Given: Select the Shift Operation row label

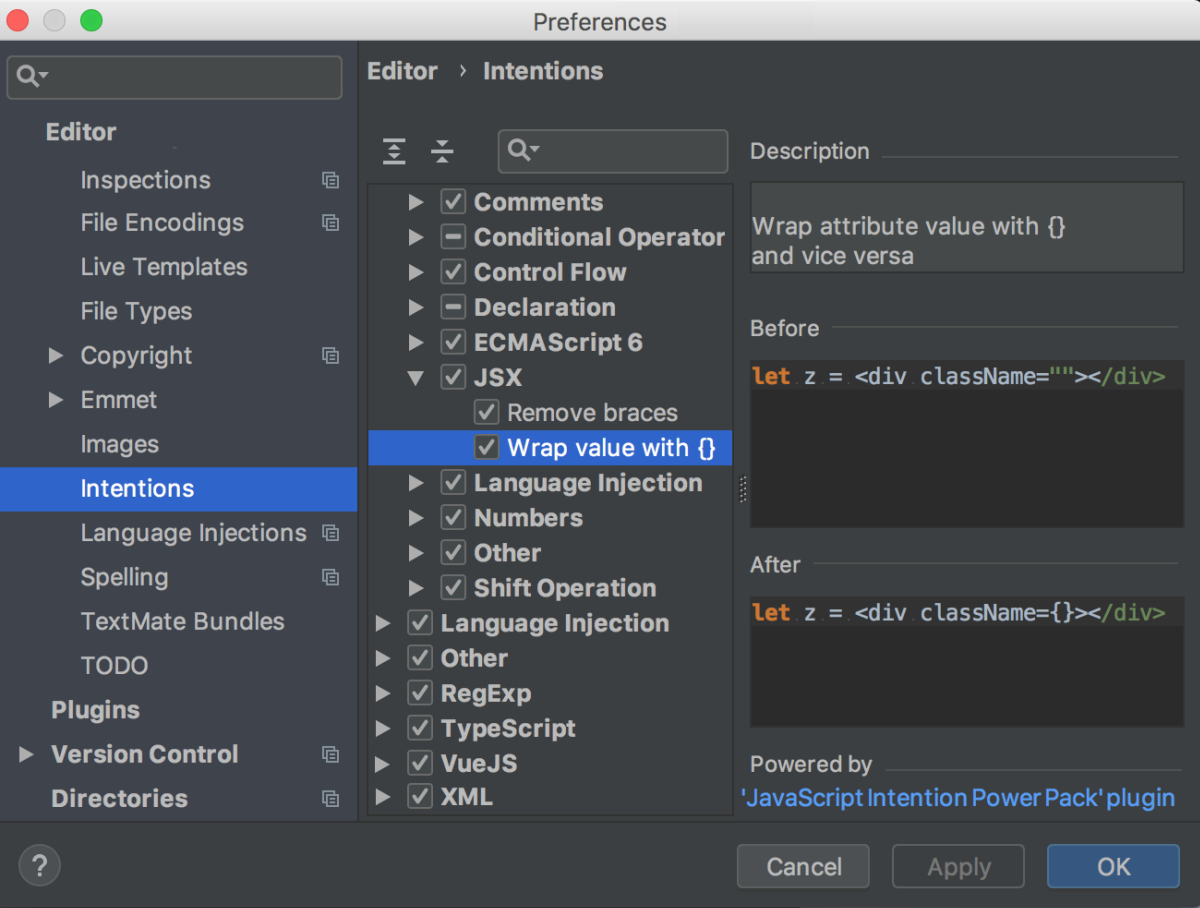Looking at the screenshot, I should (x=565, y=588).
